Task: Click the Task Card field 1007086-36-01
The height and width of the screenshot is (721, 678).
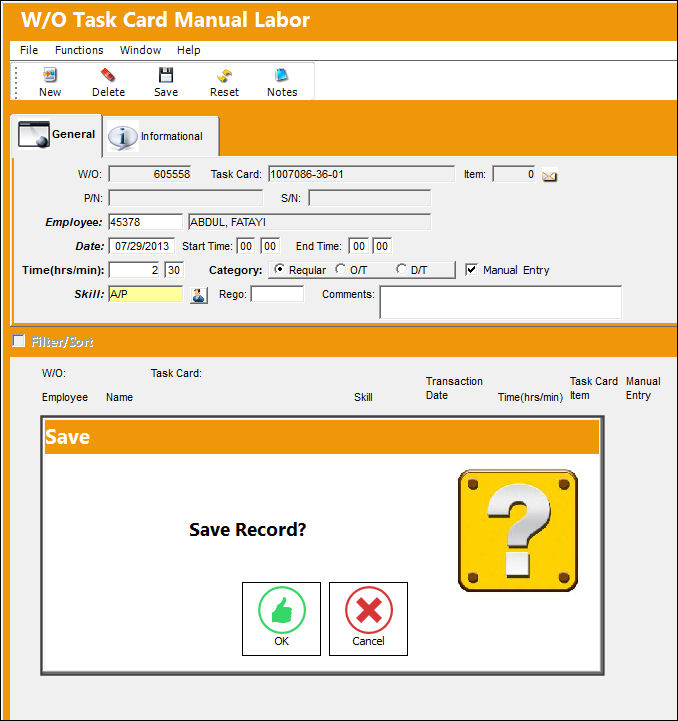Action: pyautogui.click(x=362, y=174)
